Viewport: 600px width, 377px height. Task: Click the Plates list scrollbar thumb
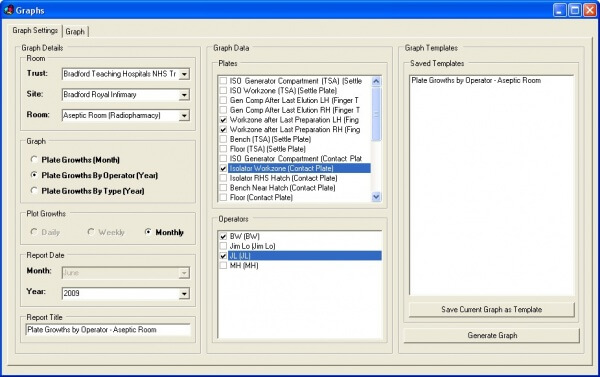(376, 114)
